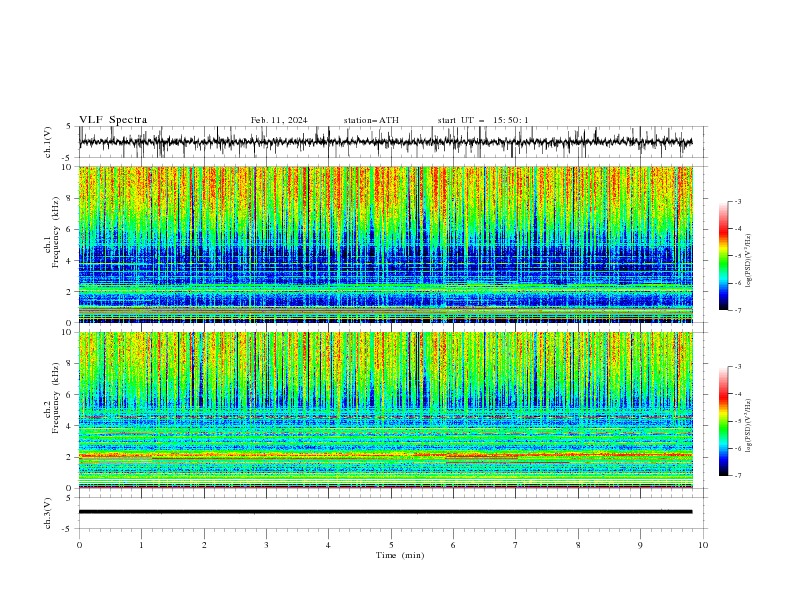This screenshot has width=792, height=612.
Task: Click the "-7" tick on ch.2 color bar
Action: click(x=738, y=476)
